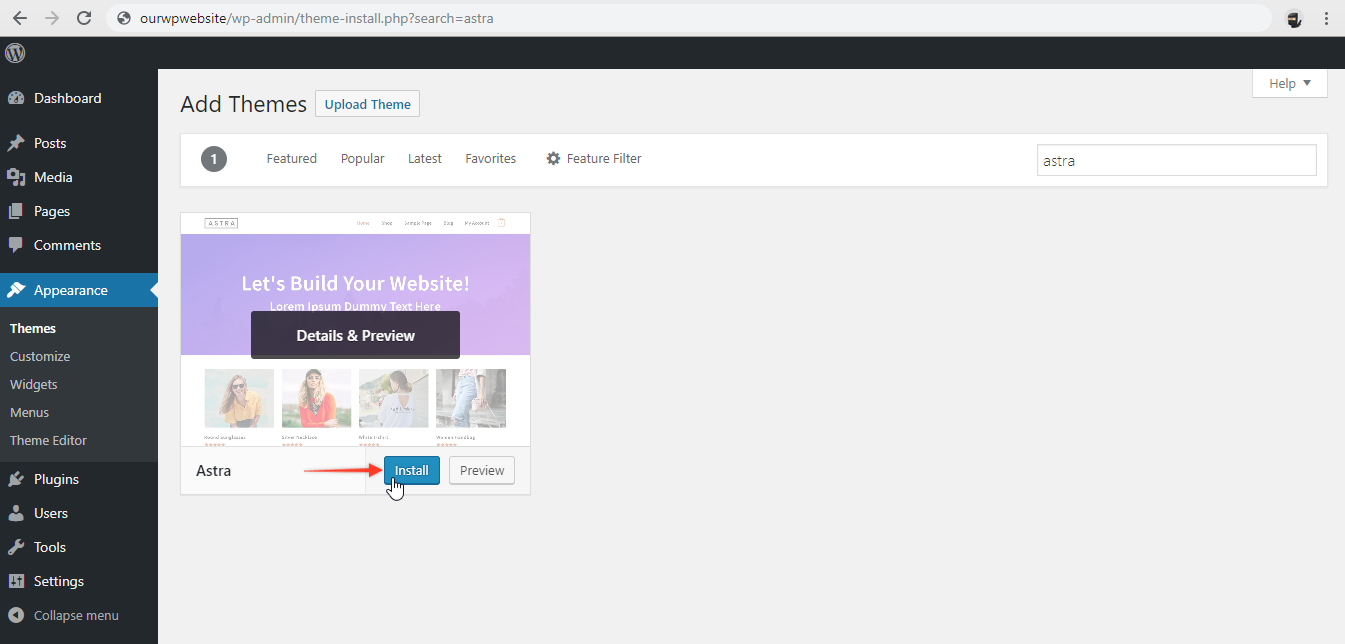Switch to the Featured themes tab

tap(291, 159)
